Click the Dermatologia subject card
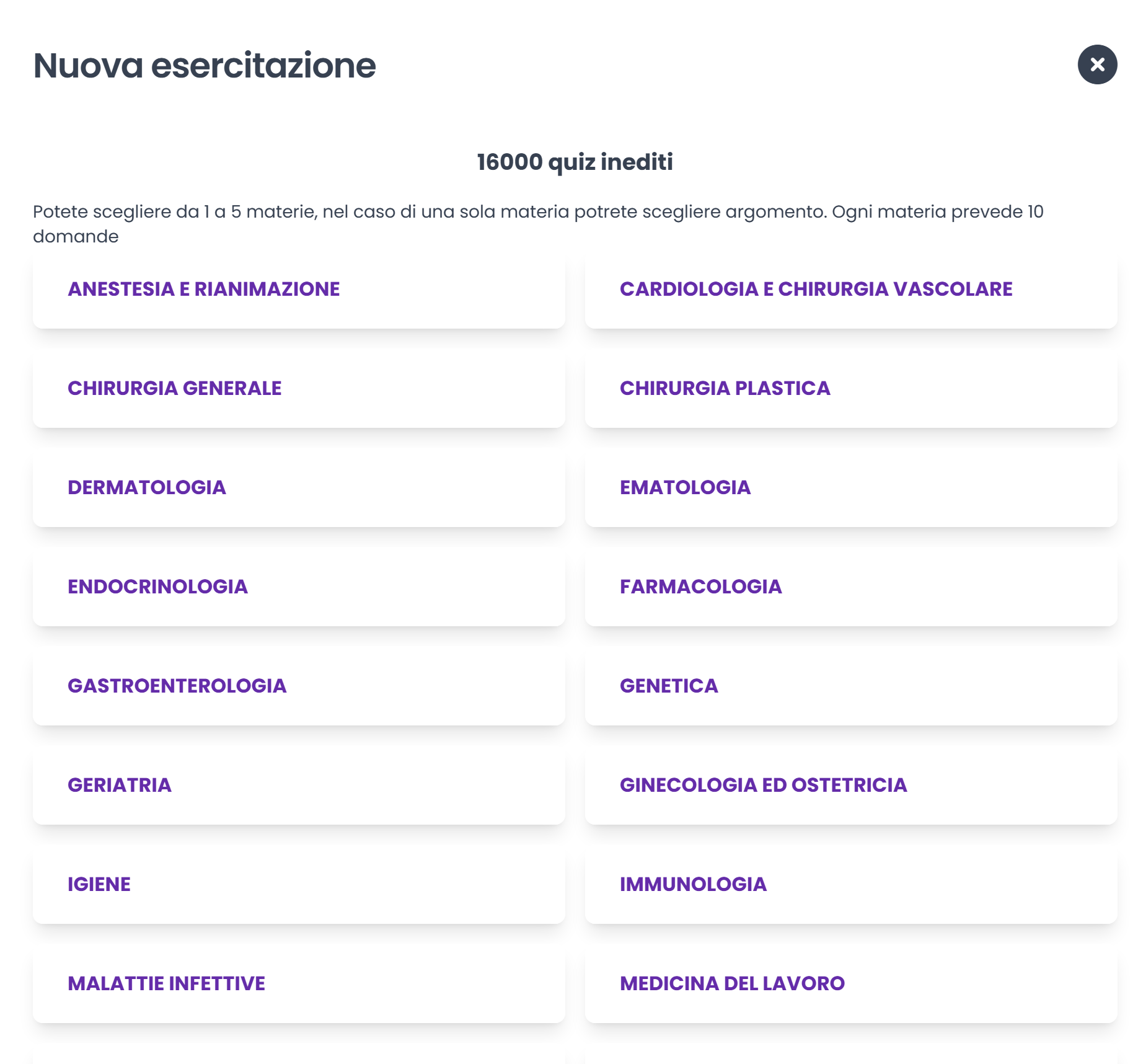This screenshot has height=1064, width=1138. 299,488
